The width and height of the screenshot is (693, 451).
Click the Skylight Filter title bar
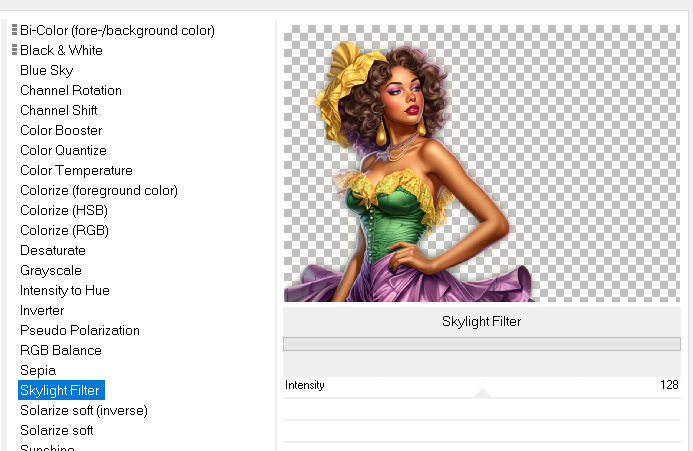click(481, 321)
